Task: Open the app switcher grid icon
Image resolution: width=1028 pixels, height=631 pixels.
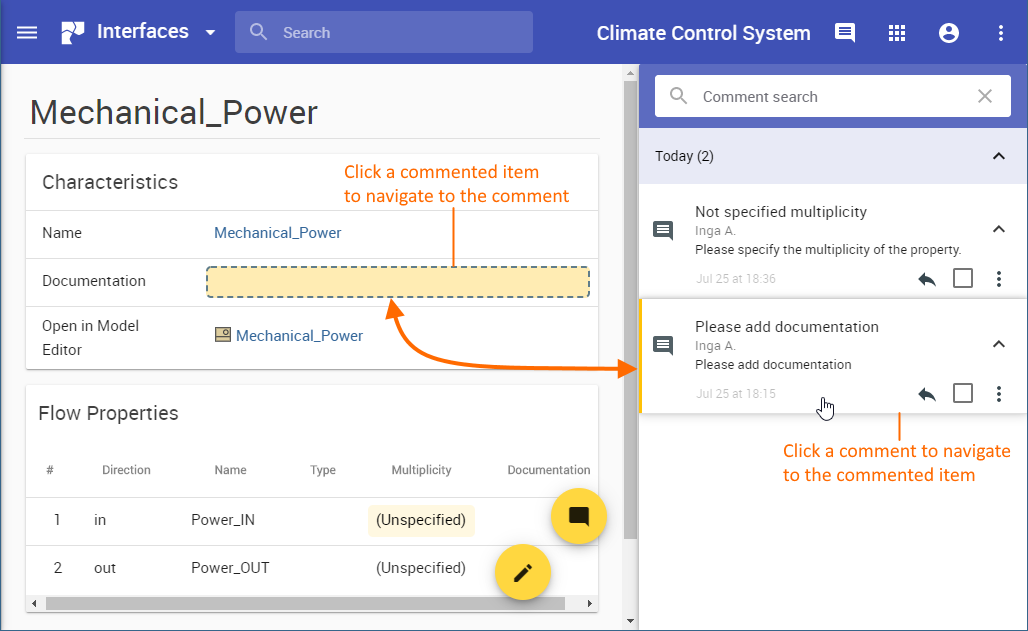Action: 897,32
